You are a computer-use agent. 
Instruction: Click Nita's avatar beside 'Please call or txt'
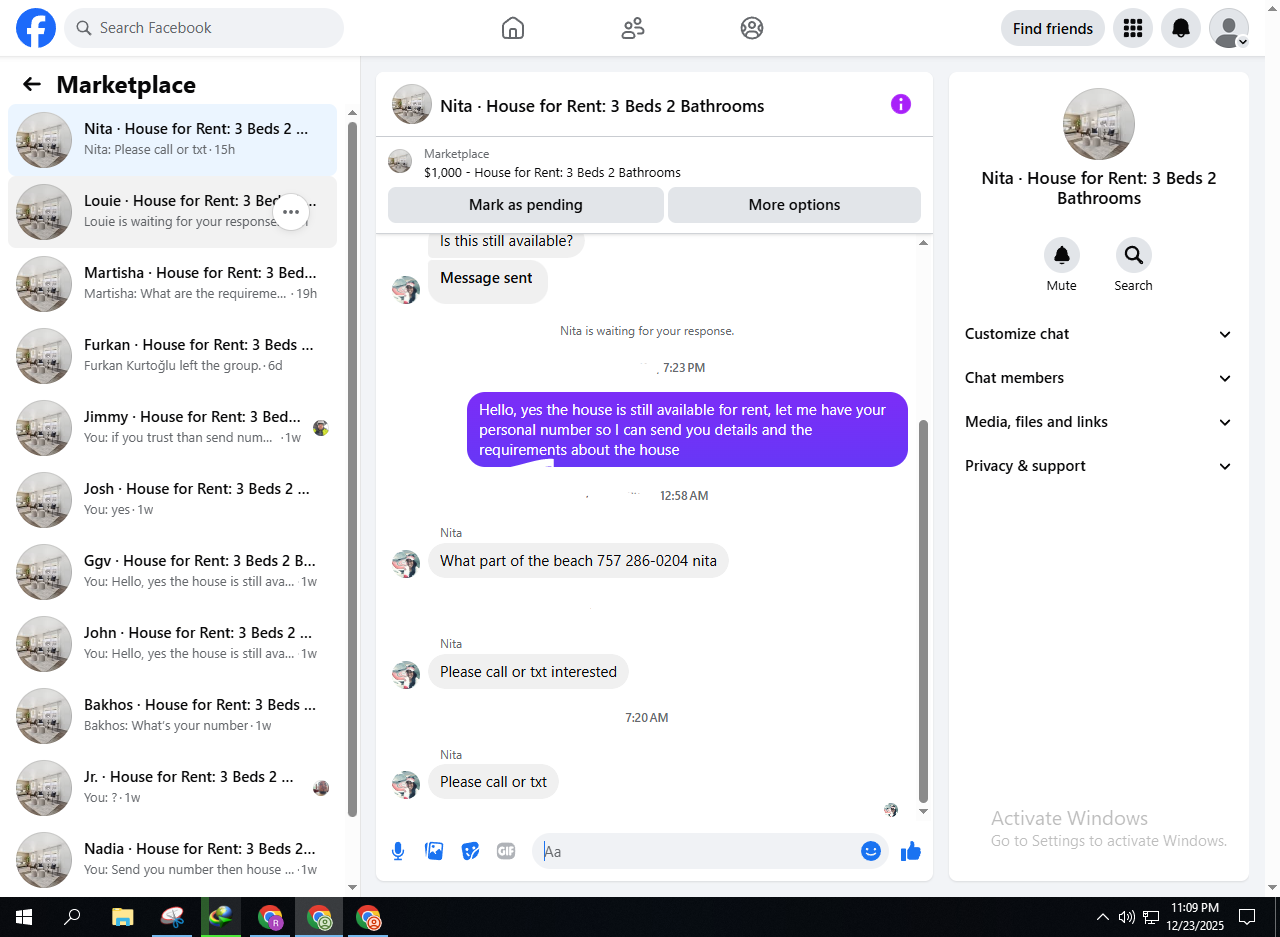[x=406, y=784]
